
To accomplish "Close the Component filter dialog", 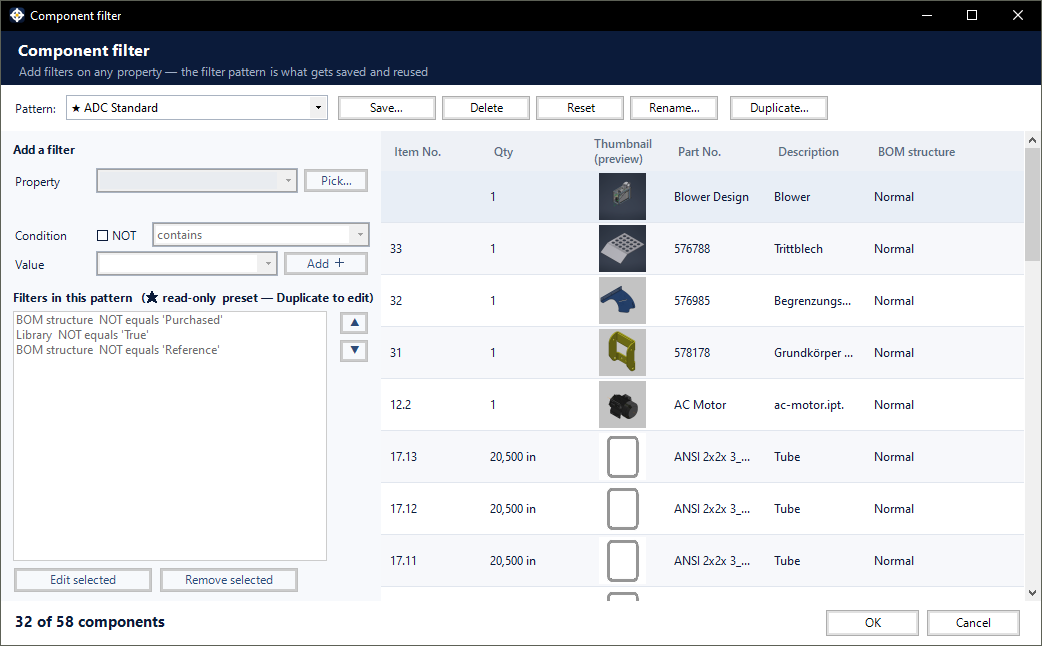I will coord(1017,15).
